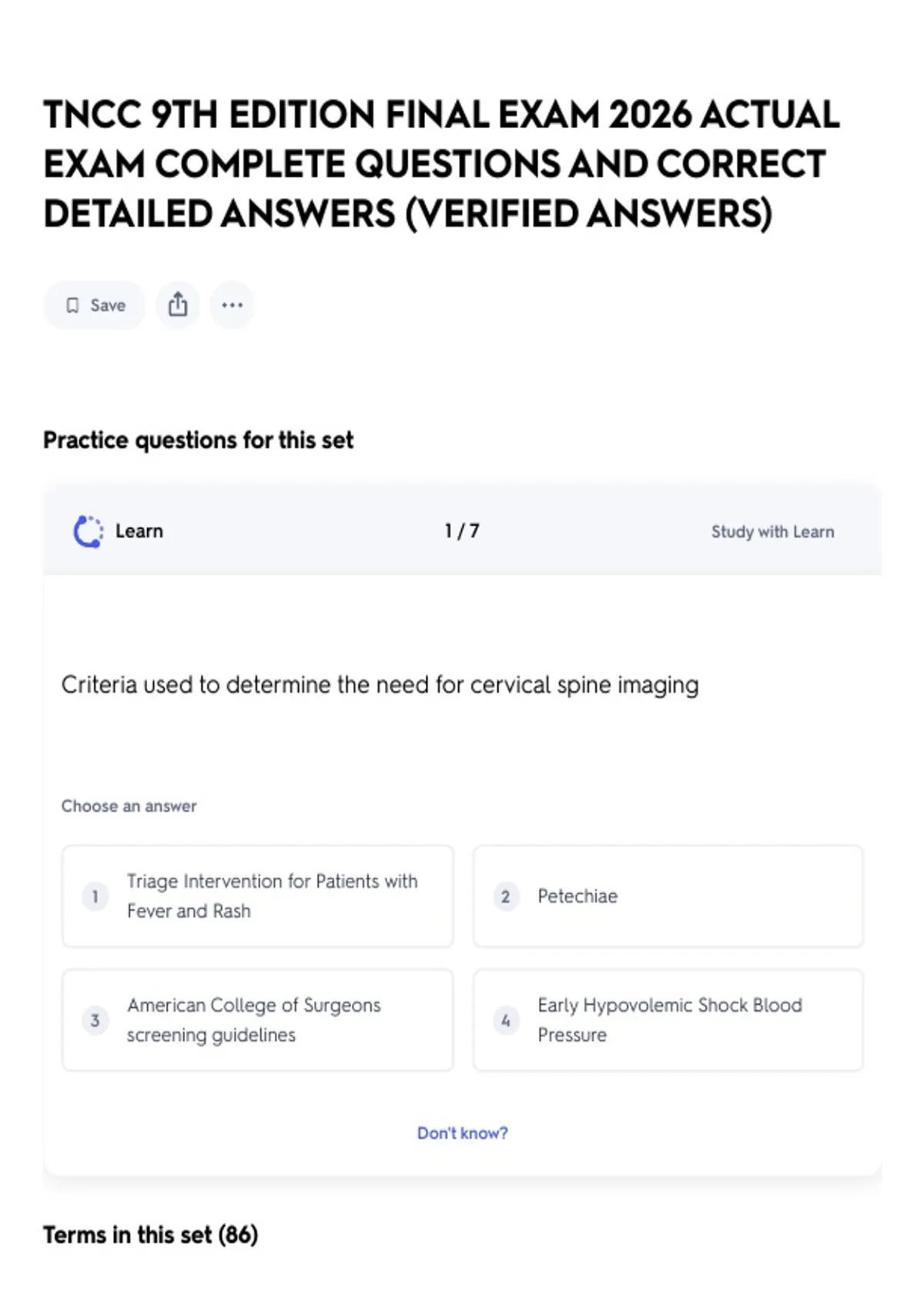
Task: Click the bookmark icon in Save button
Action: pyautogui.click(x=72, y=306)
